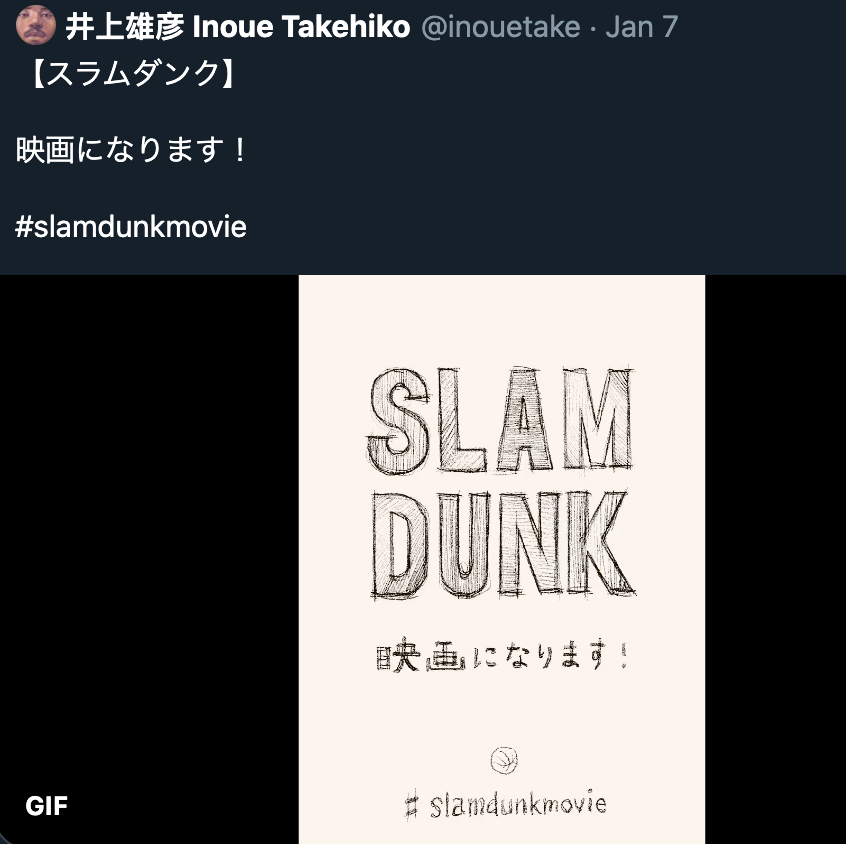Click the 【スラムダンク】 tweet text line

coord(132,73)
